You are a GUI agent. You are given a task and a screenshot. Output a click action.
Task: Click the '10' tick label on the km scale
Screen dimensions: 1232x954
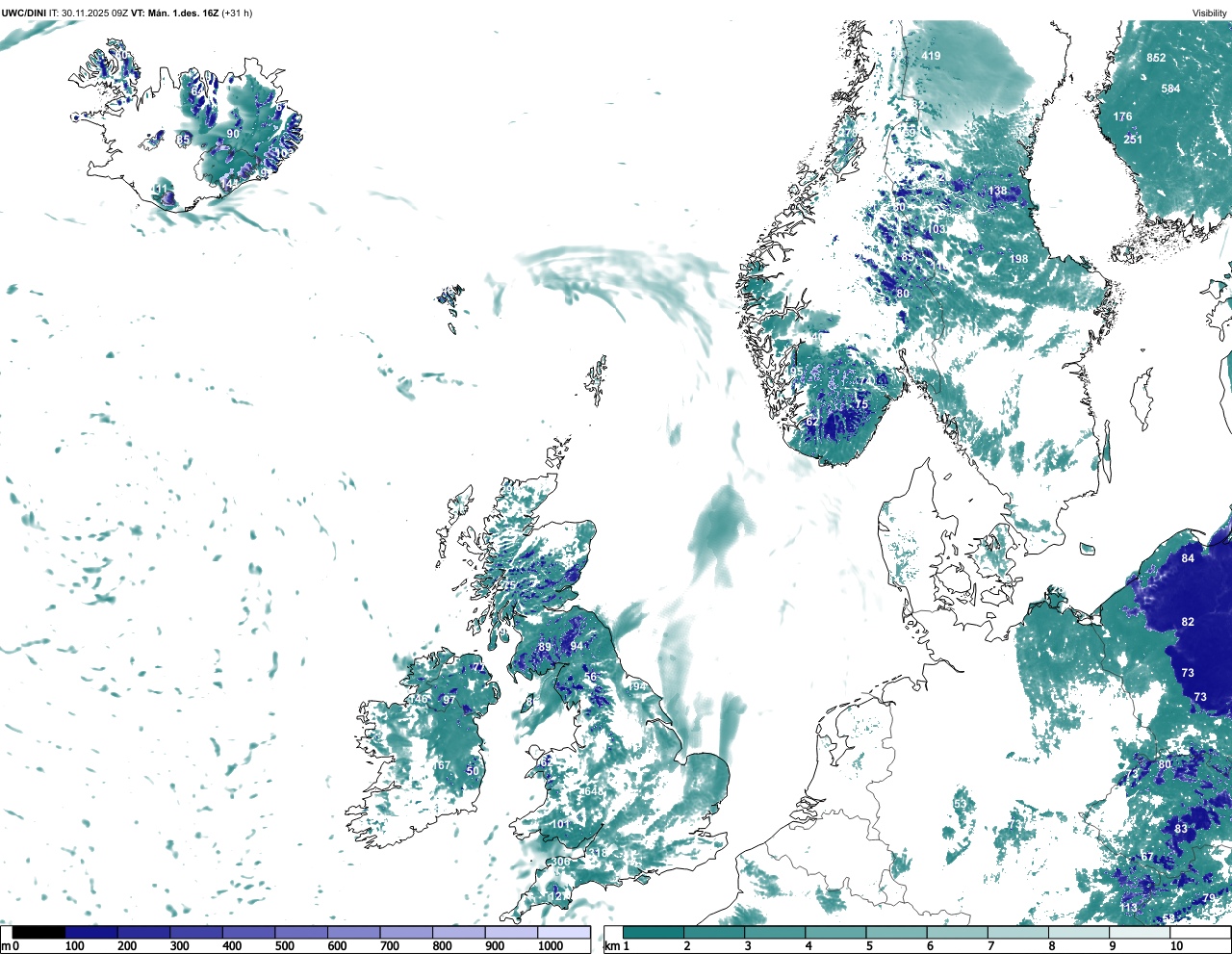tap(1177, 946)
